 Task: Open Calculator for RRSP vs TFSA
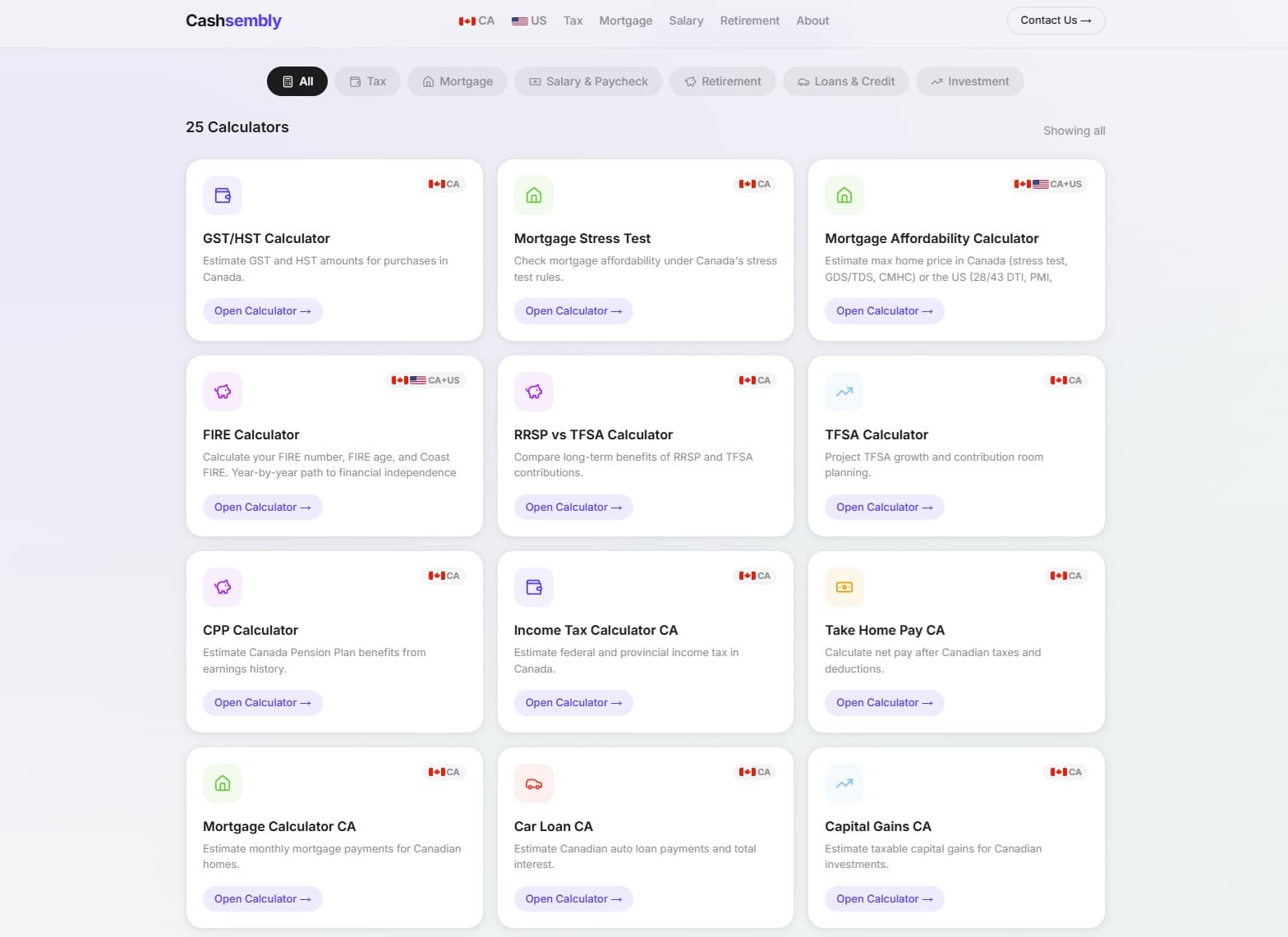573,508
